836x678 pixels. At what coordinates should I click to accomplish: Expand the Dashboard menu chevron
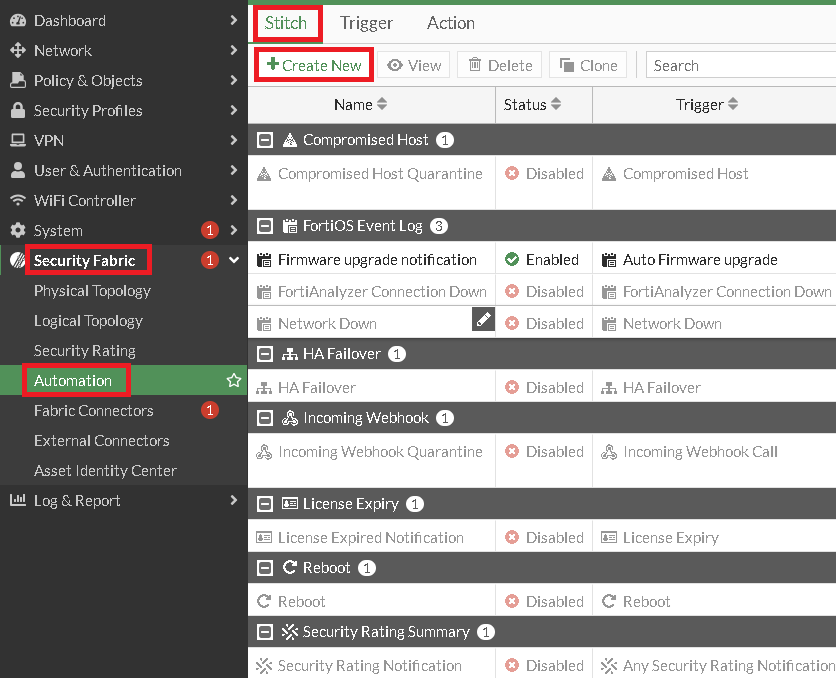pyautogui.click(x=233, y=20)
